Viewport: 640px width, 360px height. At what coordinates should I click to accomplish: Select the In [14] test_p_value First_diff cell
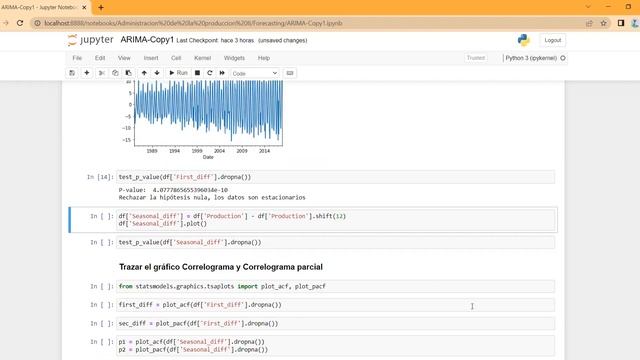point(336,177)
